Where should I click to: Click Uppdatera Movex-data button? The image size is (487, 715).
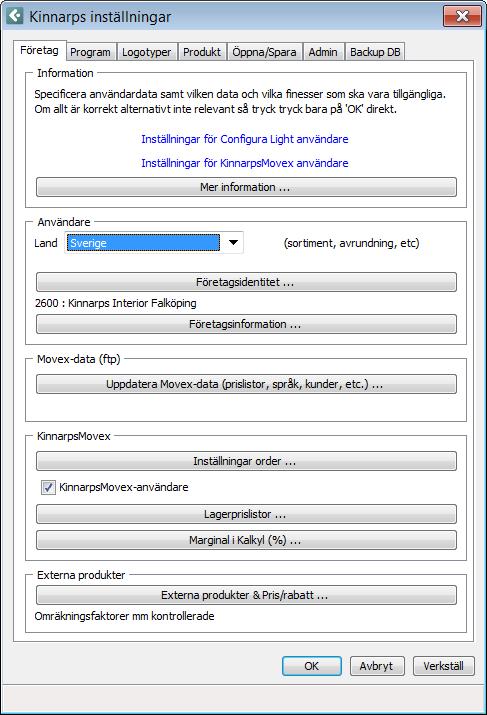tap(246, 384)
